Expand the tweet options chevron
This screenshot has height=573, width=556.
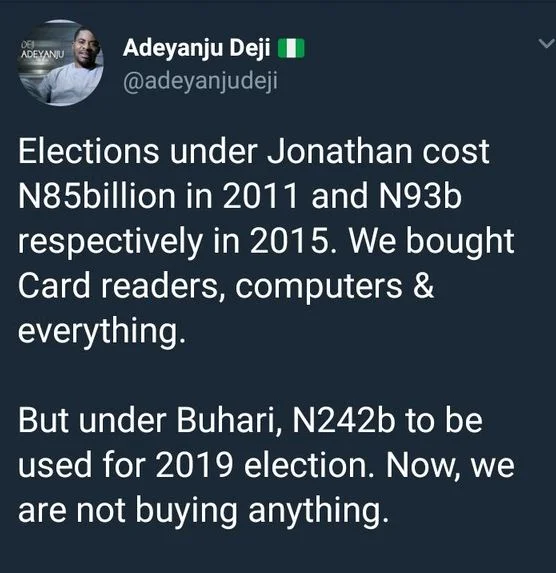[x=547, y=44]
